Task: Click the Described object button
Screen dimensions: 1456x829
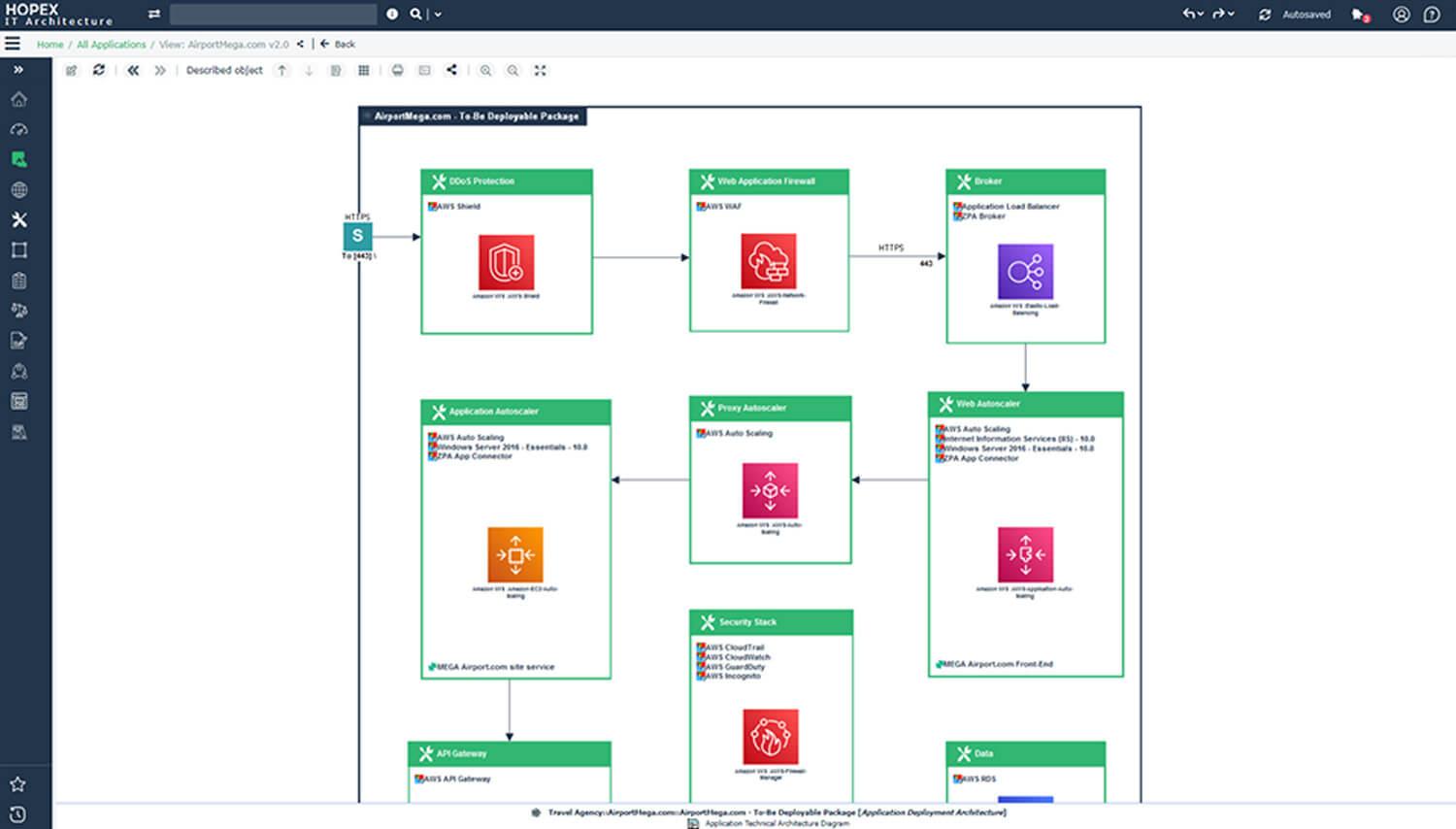Action: pyautogui.click(x=224, y=71)
